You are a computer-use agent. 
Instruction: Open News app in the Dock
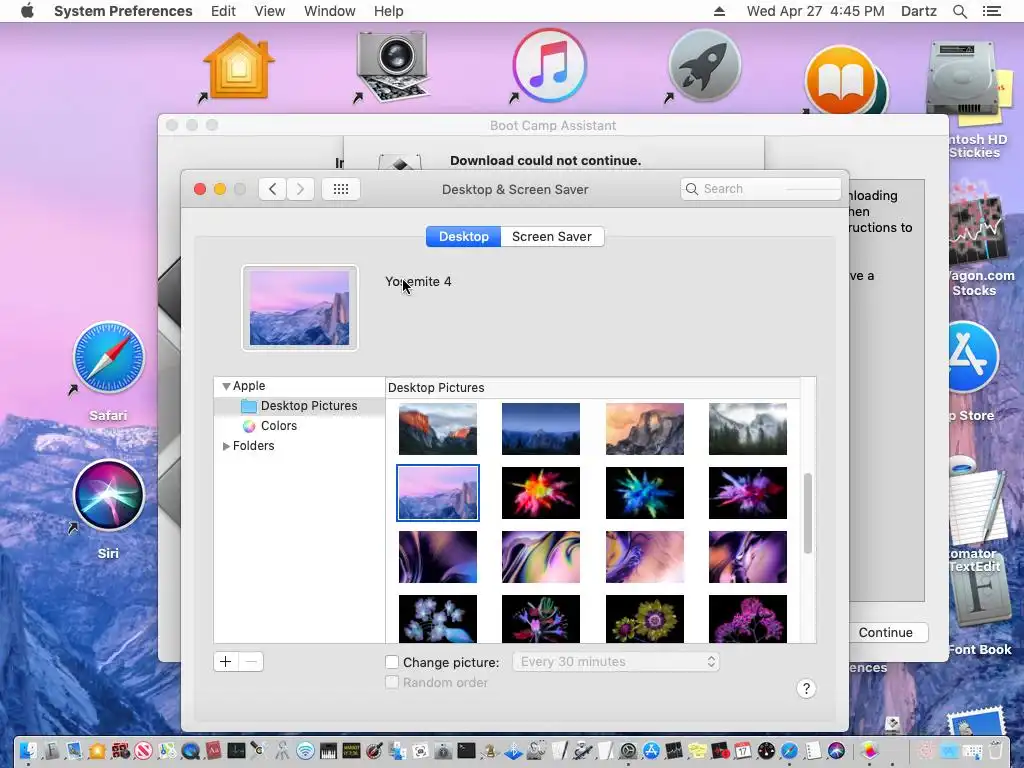click(x=143, y=751)
